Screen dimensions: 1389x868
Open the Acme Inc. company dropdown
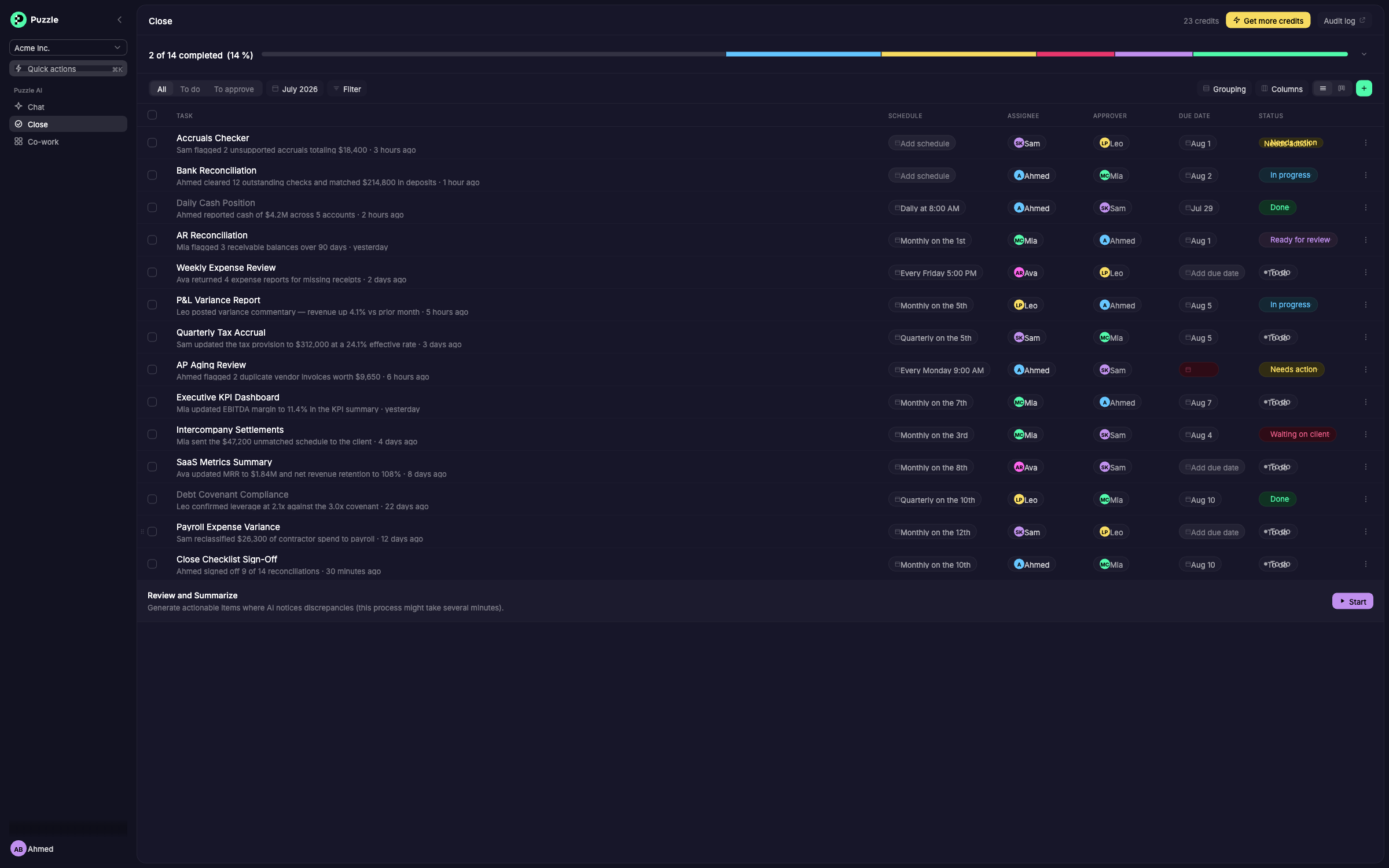point(68,47)
